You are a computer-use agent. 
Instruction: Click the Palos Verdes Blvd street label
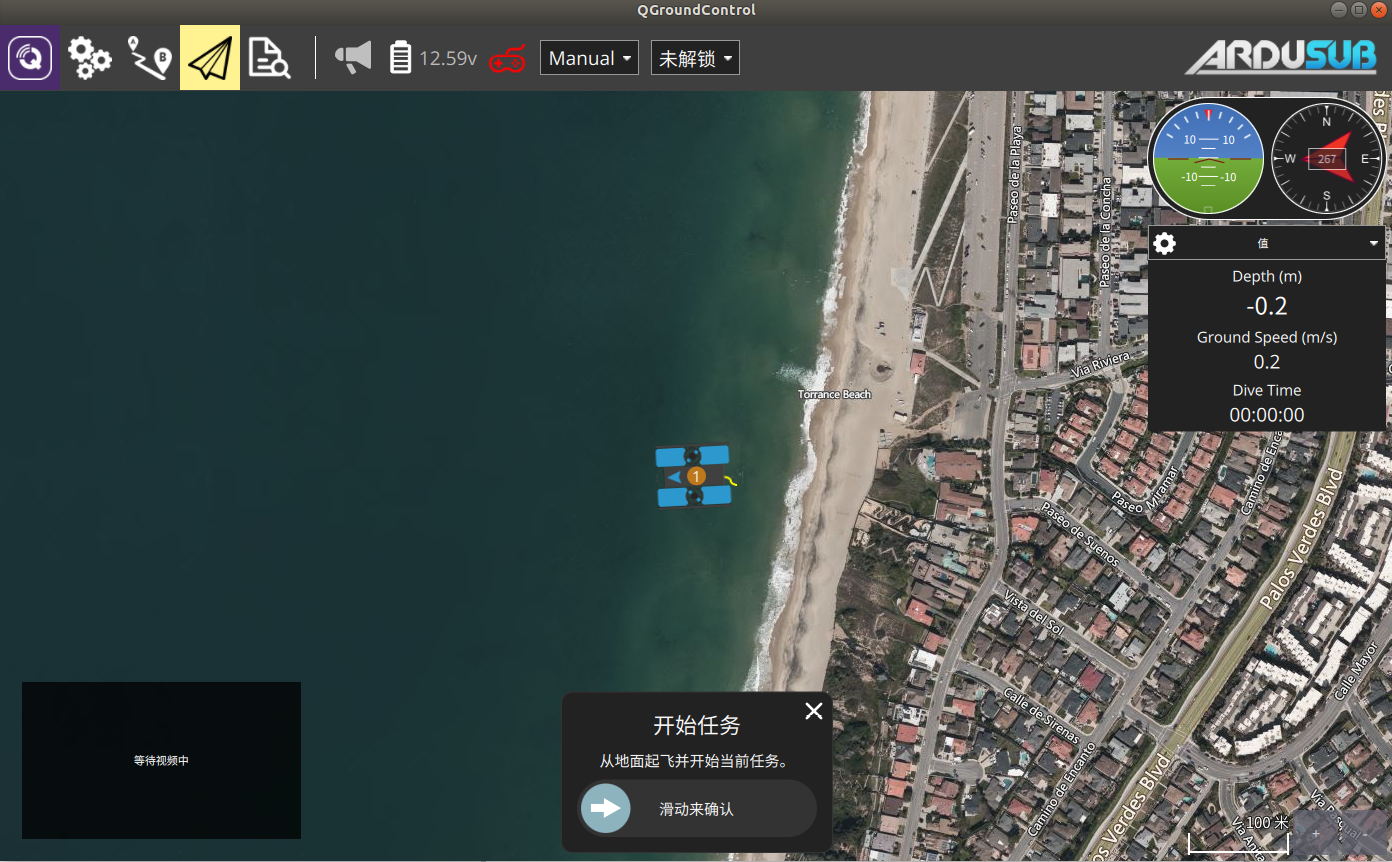1301,540
